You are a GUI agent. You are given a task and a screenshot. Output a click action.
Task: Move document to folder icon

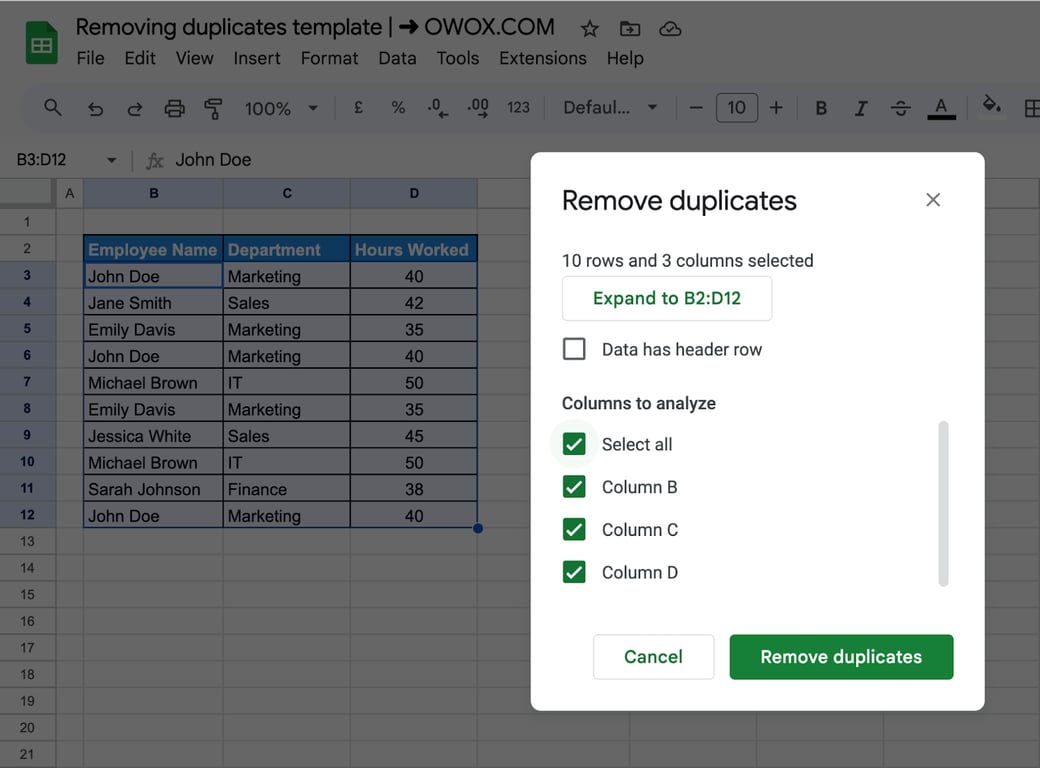coord(629,29)
